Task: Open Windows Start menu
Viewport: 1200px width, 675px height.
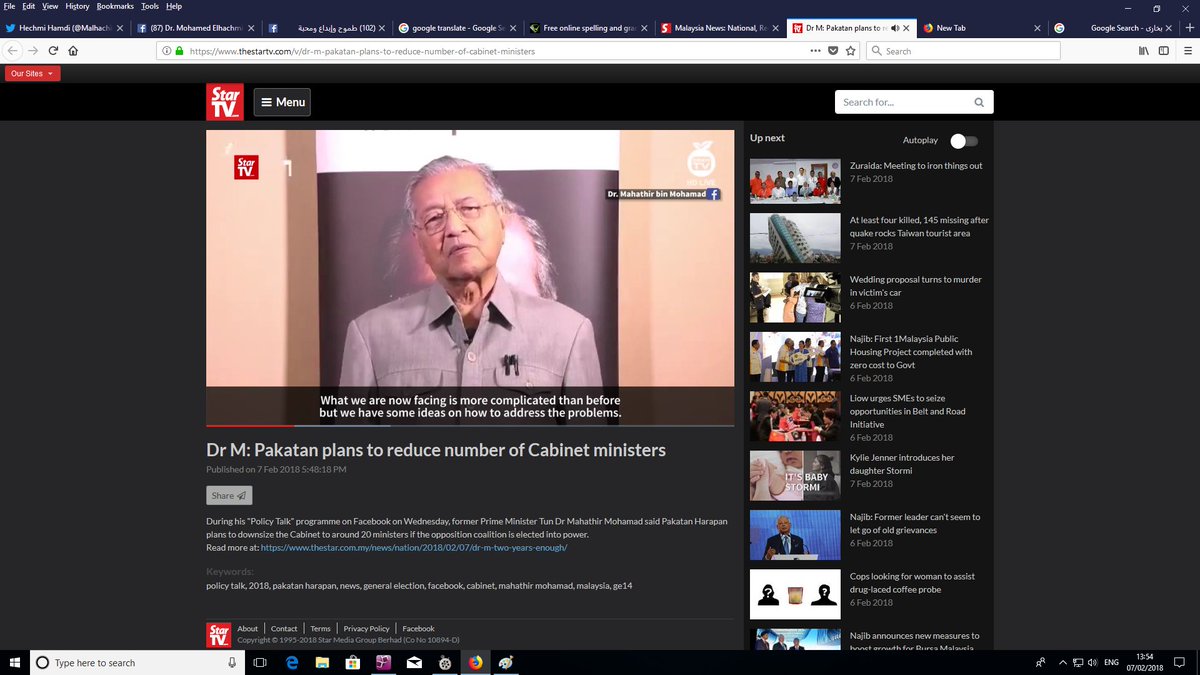Action: (14, 662)
